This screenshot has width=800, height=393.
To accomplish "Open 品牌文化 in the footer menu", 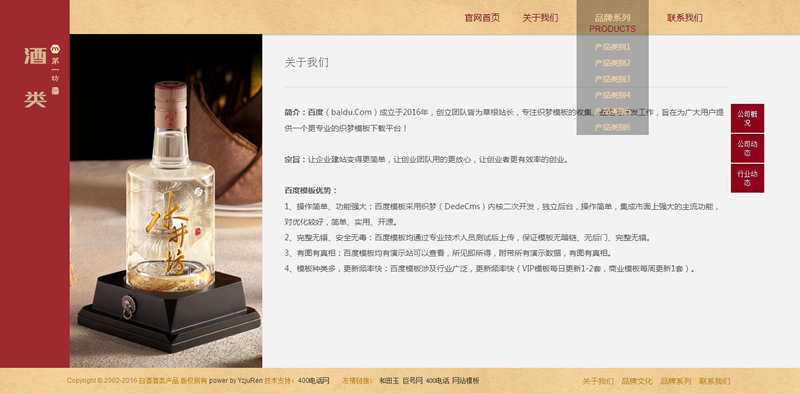I will pyautogui.click(x=637, y=381).
